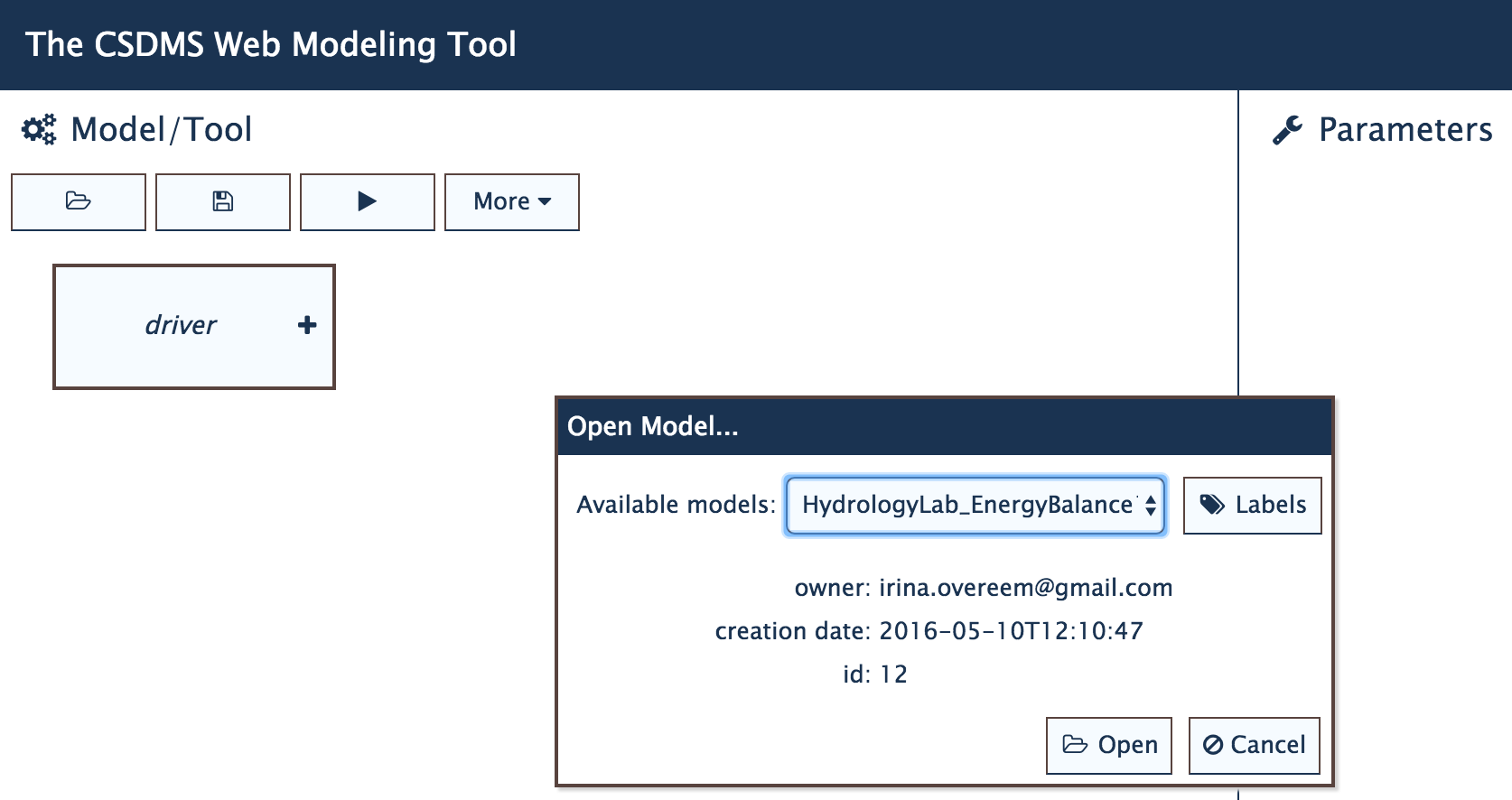This screenshot has height=800, width=1512.
Task: Select the driver component box
Action: tap(194, 327)
